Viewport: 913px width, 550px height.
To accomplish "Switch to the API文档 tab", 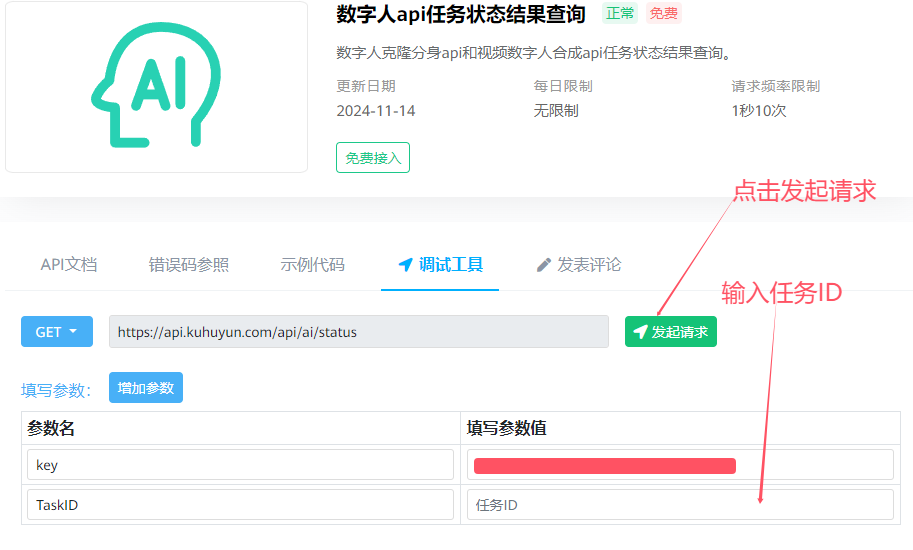I will point(69,265).
